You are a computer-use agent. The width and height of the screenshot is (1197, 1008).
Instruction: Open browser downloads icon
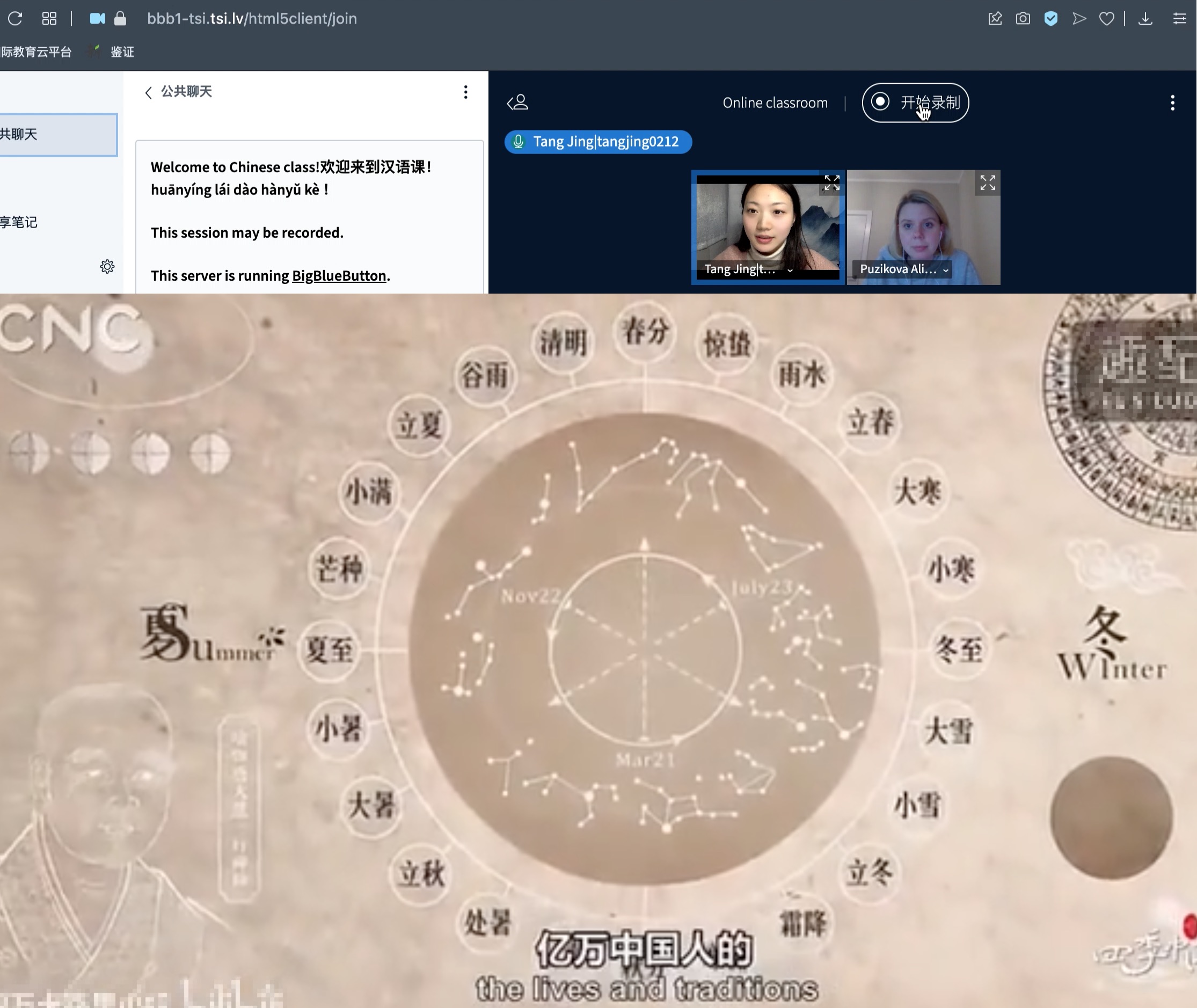tap(1145, 18)
